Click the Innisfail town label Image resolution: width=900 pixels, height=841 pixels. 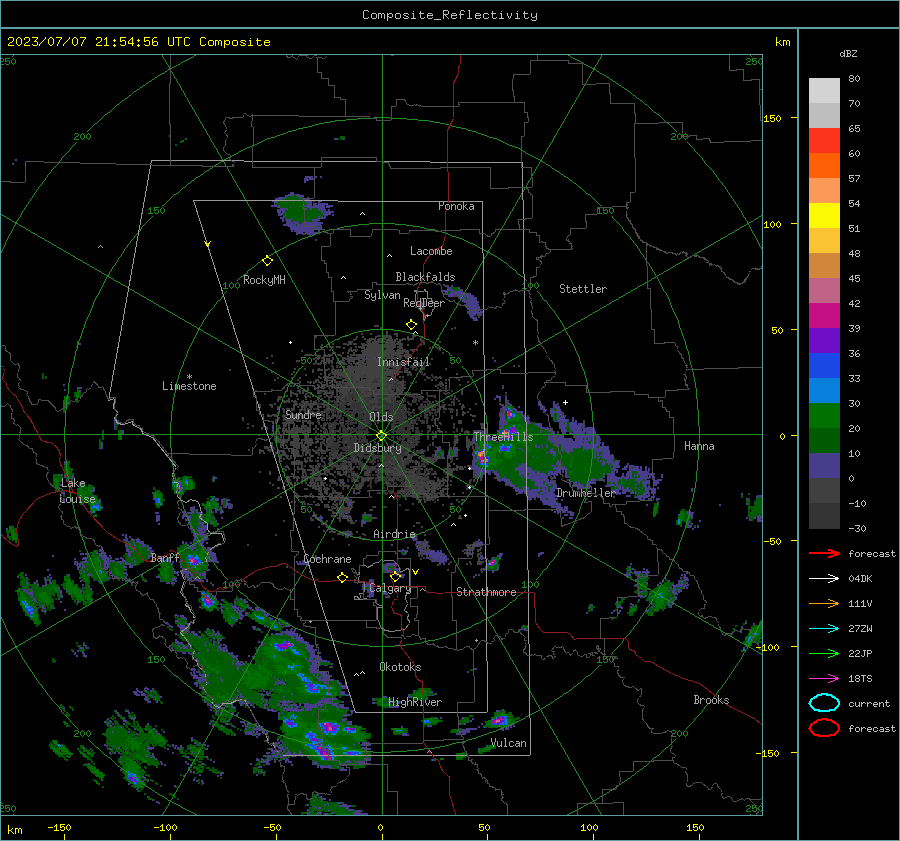(x=403, y=362)
